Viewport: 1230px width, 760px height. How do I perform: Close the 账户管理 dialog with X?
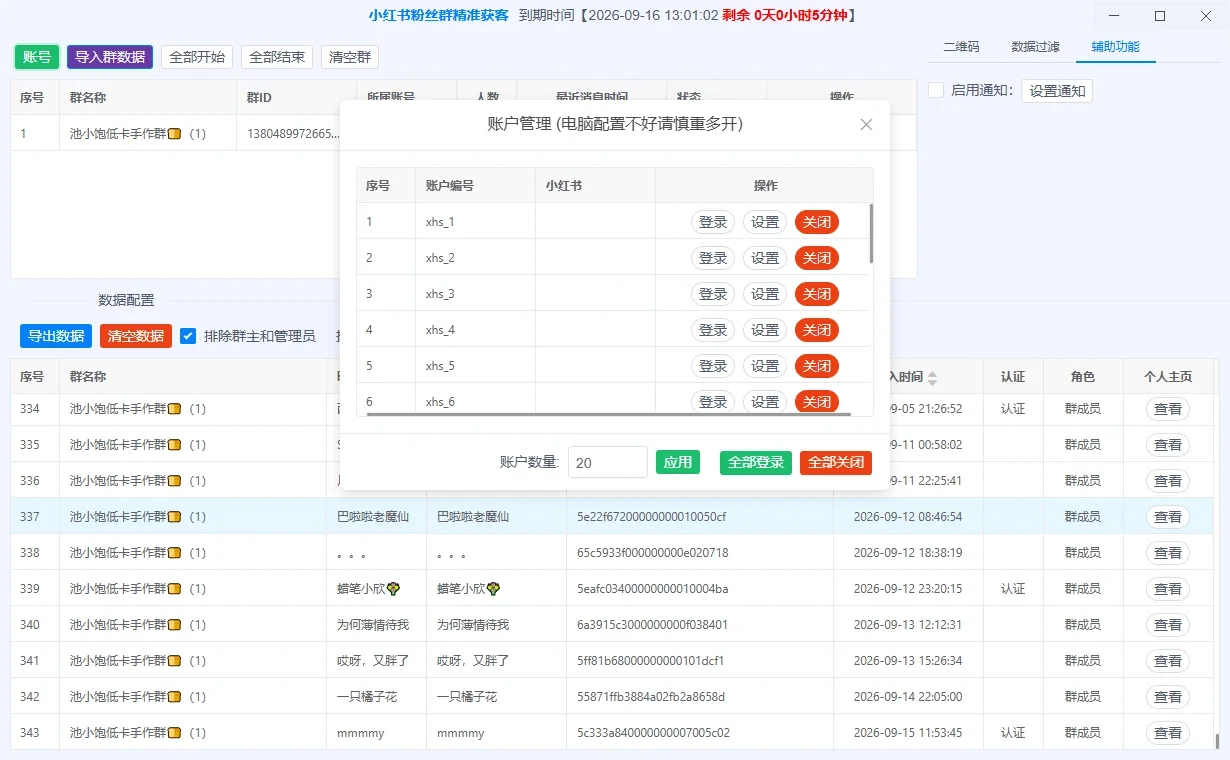[866, 124]
